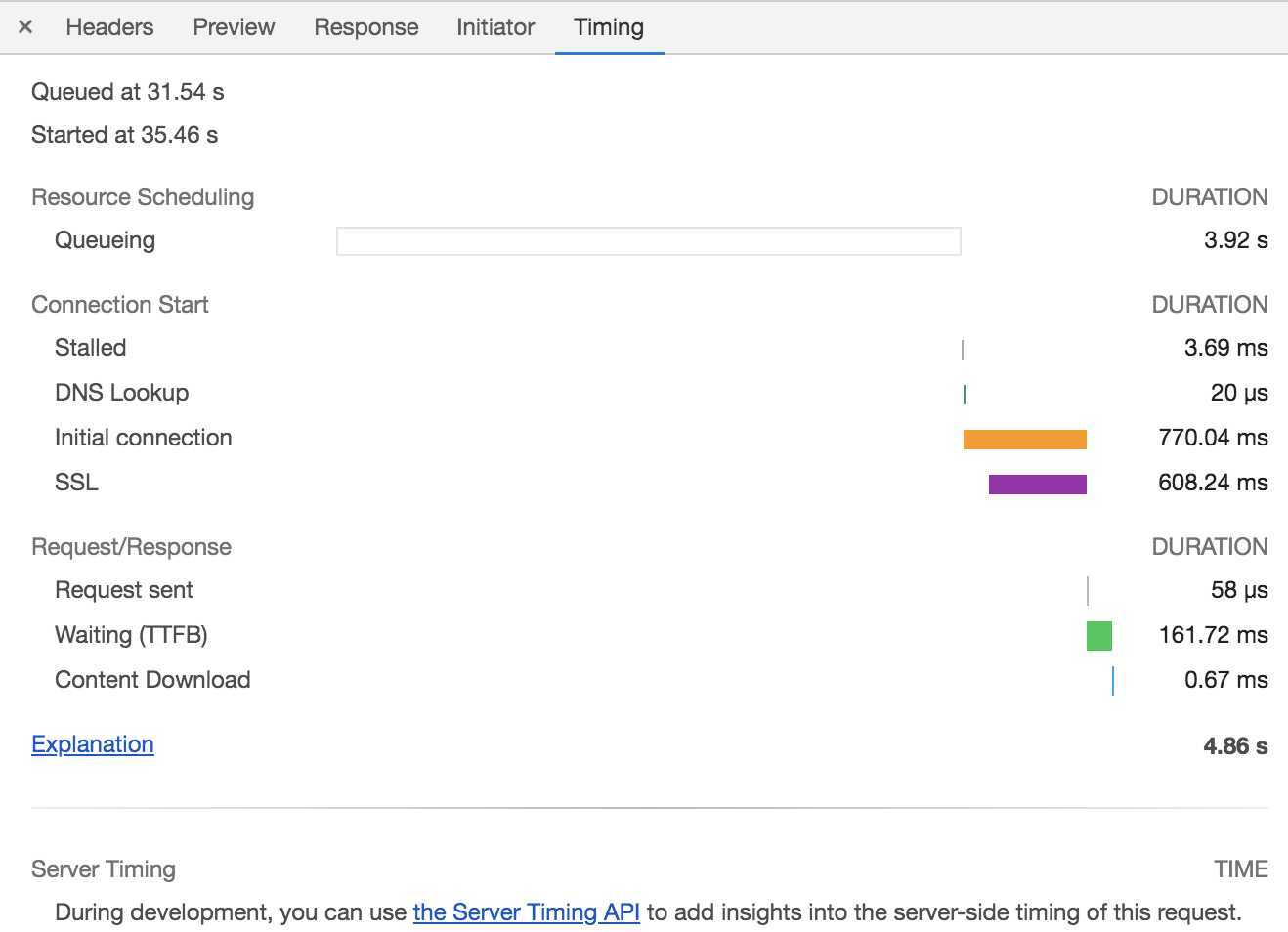Click the 58 μs request sent value
This screenshot has height=932, width=1288.
point(1239,590)
